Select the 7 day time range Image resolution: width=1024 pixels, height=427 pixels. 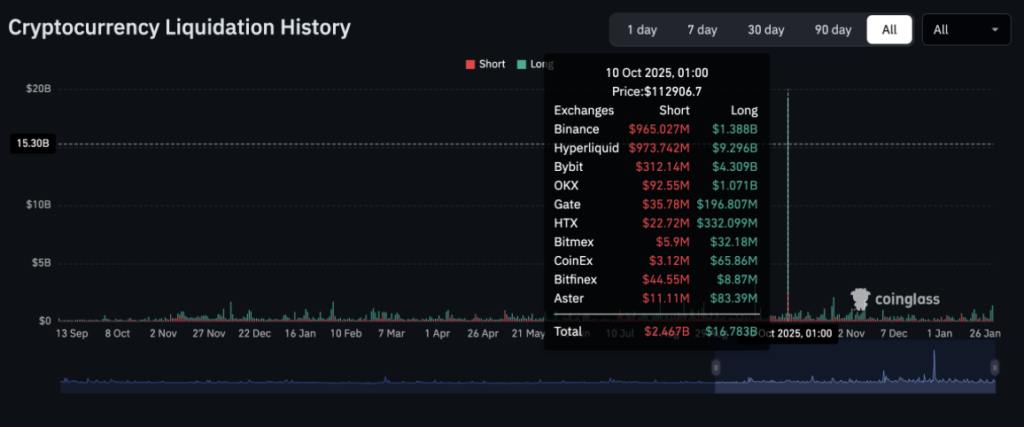click(702, 30)
